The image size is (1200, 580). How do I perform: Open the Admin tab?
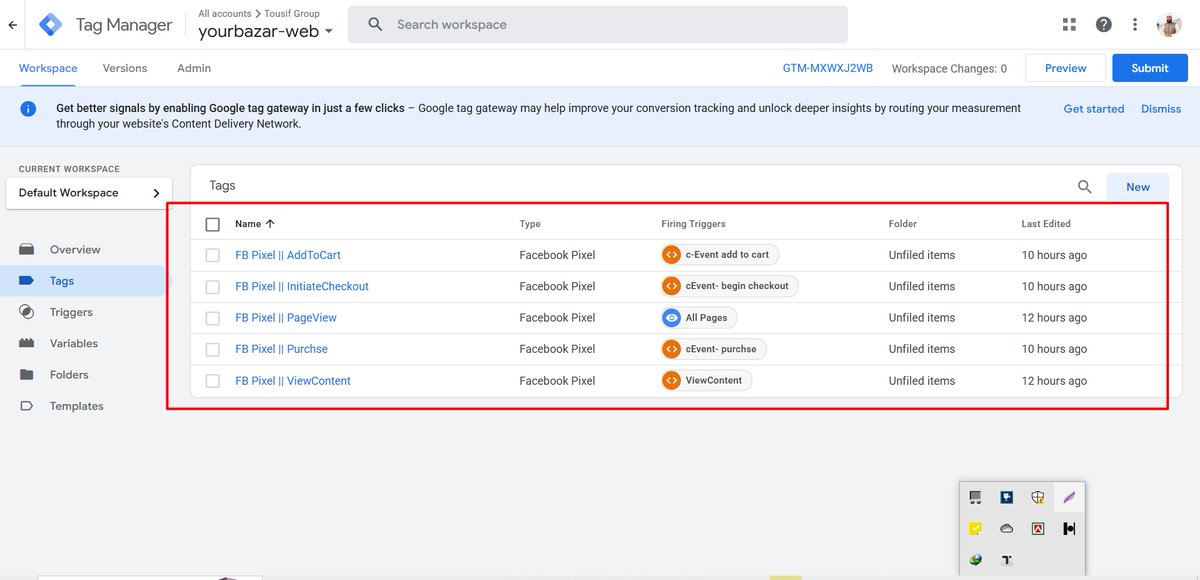193,68
